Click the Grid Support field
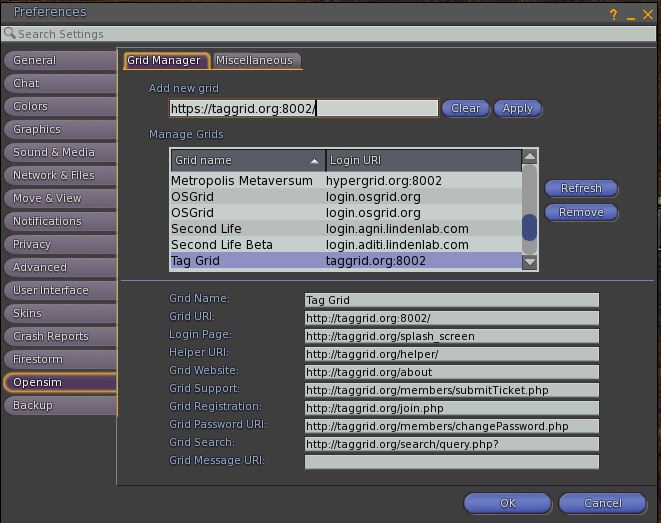The image size is (661, 523). [x=451, y=390]
